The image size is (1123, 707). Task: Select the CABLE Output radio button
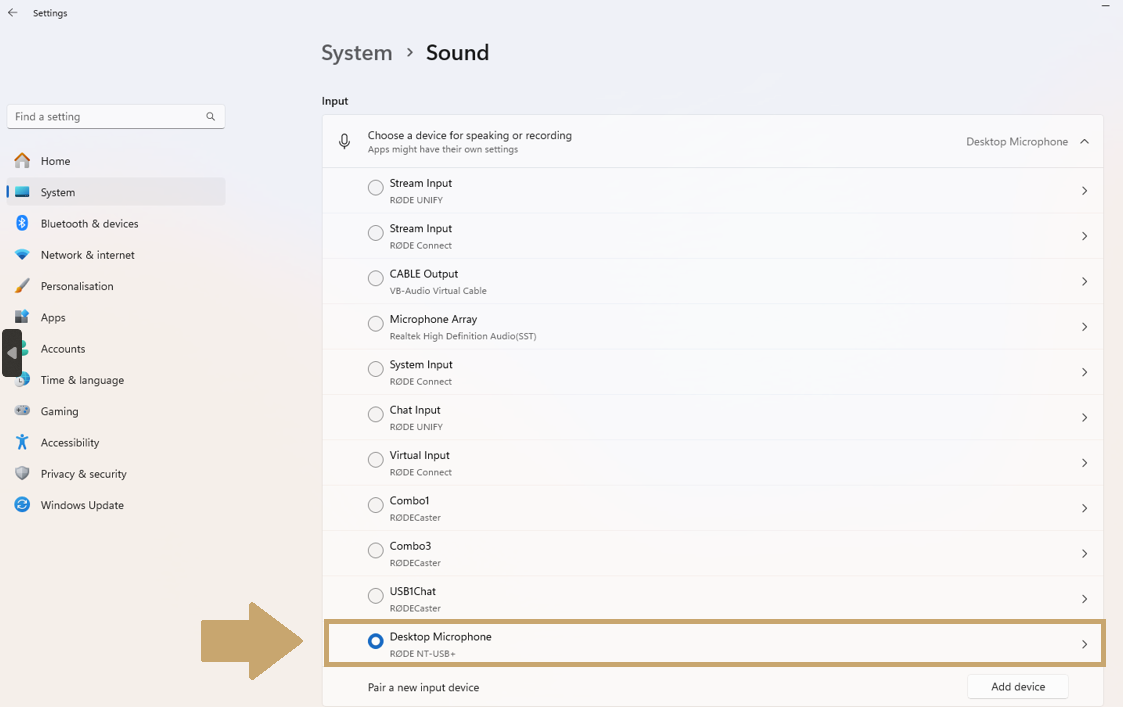click(x=375, y=278)
